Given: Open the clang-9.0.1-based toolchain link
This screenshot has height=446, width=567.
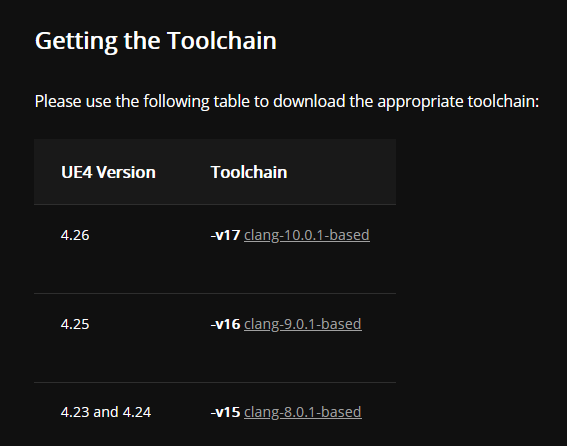Looking at the screenshot, I should click(x=303, y=324).
